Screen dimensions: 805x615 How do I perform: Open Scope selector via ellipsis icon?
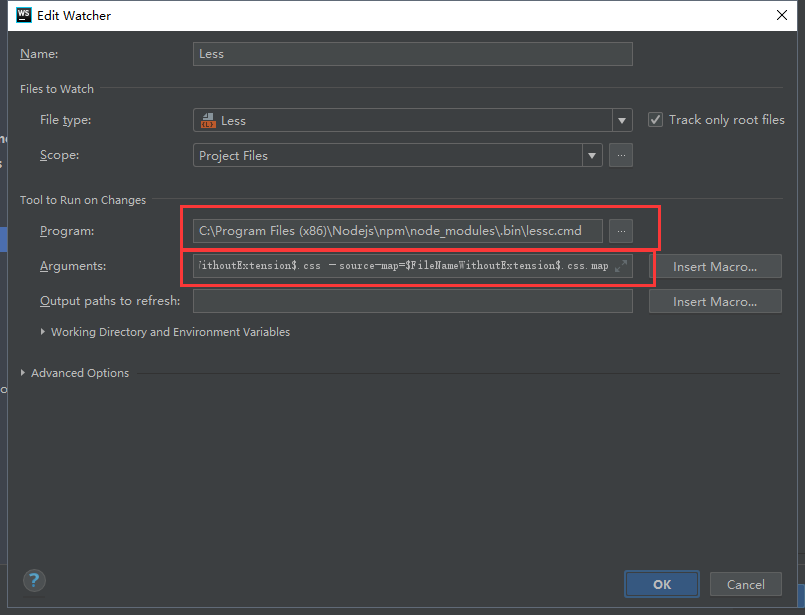coord(621,155)
